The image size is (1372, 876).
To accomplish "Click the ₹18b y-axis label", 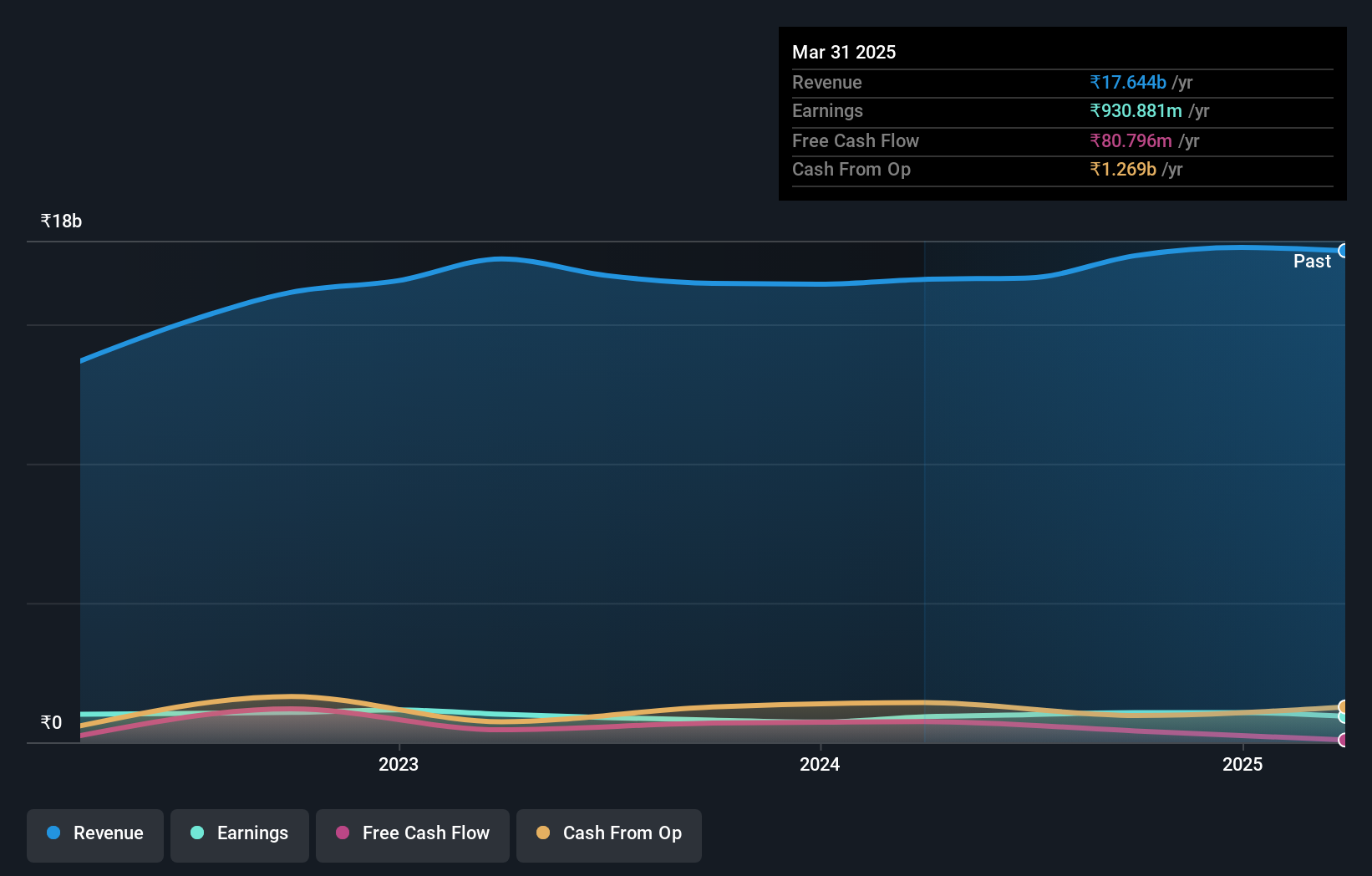I will point(61,222).
